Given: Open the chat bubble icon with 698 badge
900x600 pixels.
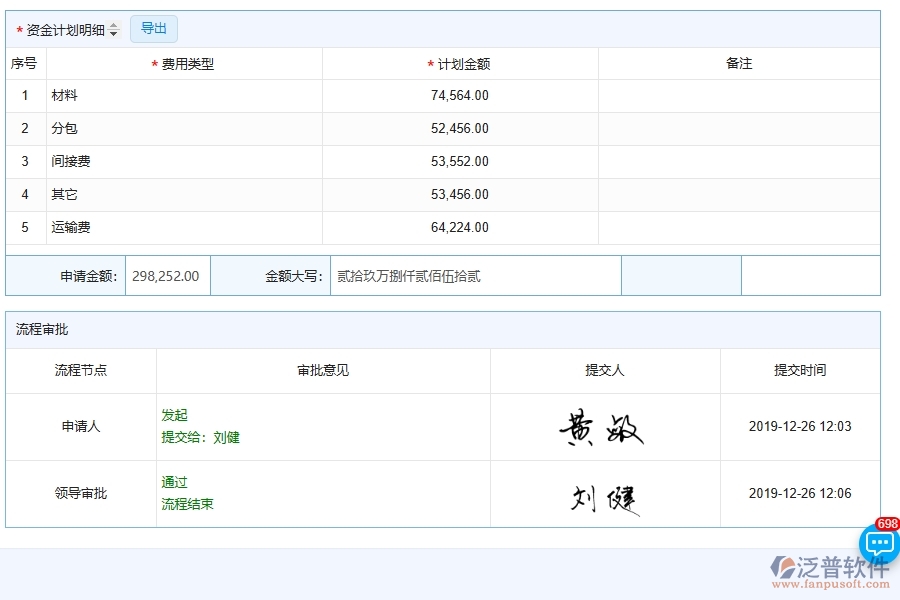Looking at the screenshot, I should click(878, 543).
